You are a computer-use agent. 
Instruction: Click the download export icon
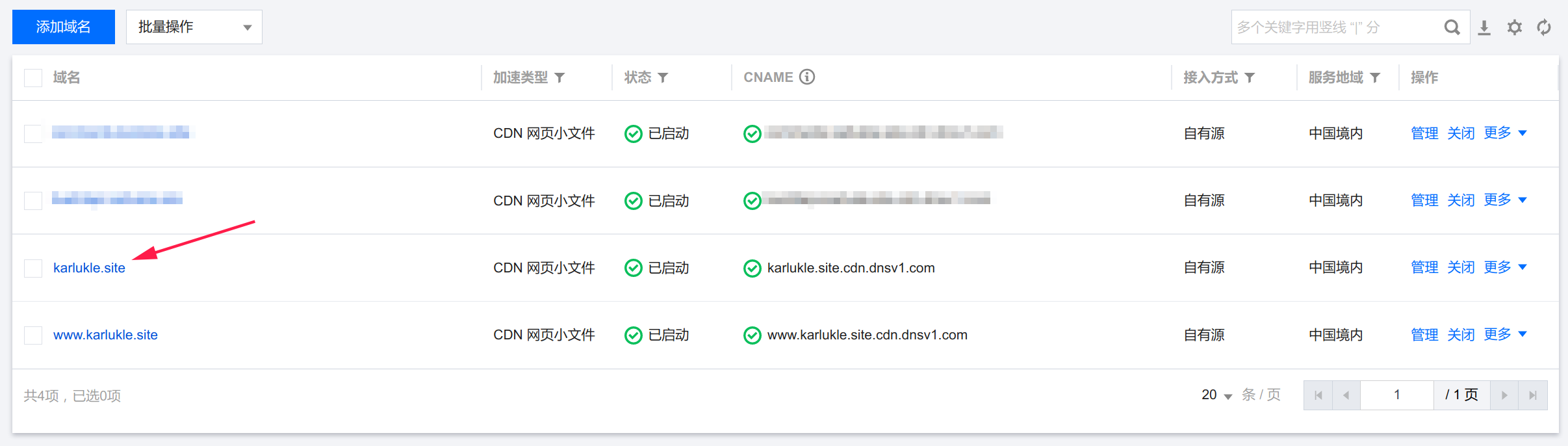pos(1484,27)
